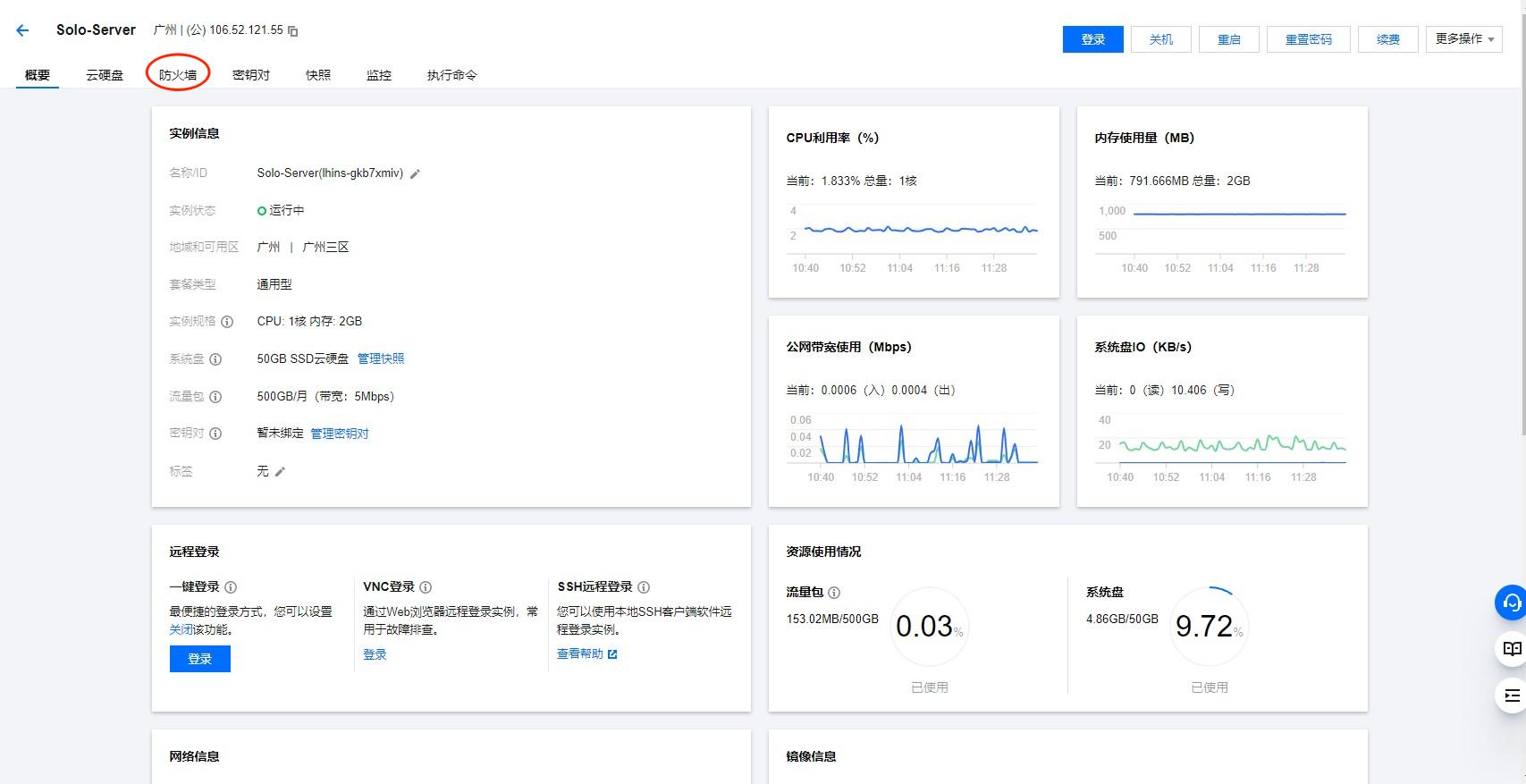Image resolution: width=1526 pixels, height=784 pixels.
Task: Click the 续费 button
Action: pos(1388,39)
